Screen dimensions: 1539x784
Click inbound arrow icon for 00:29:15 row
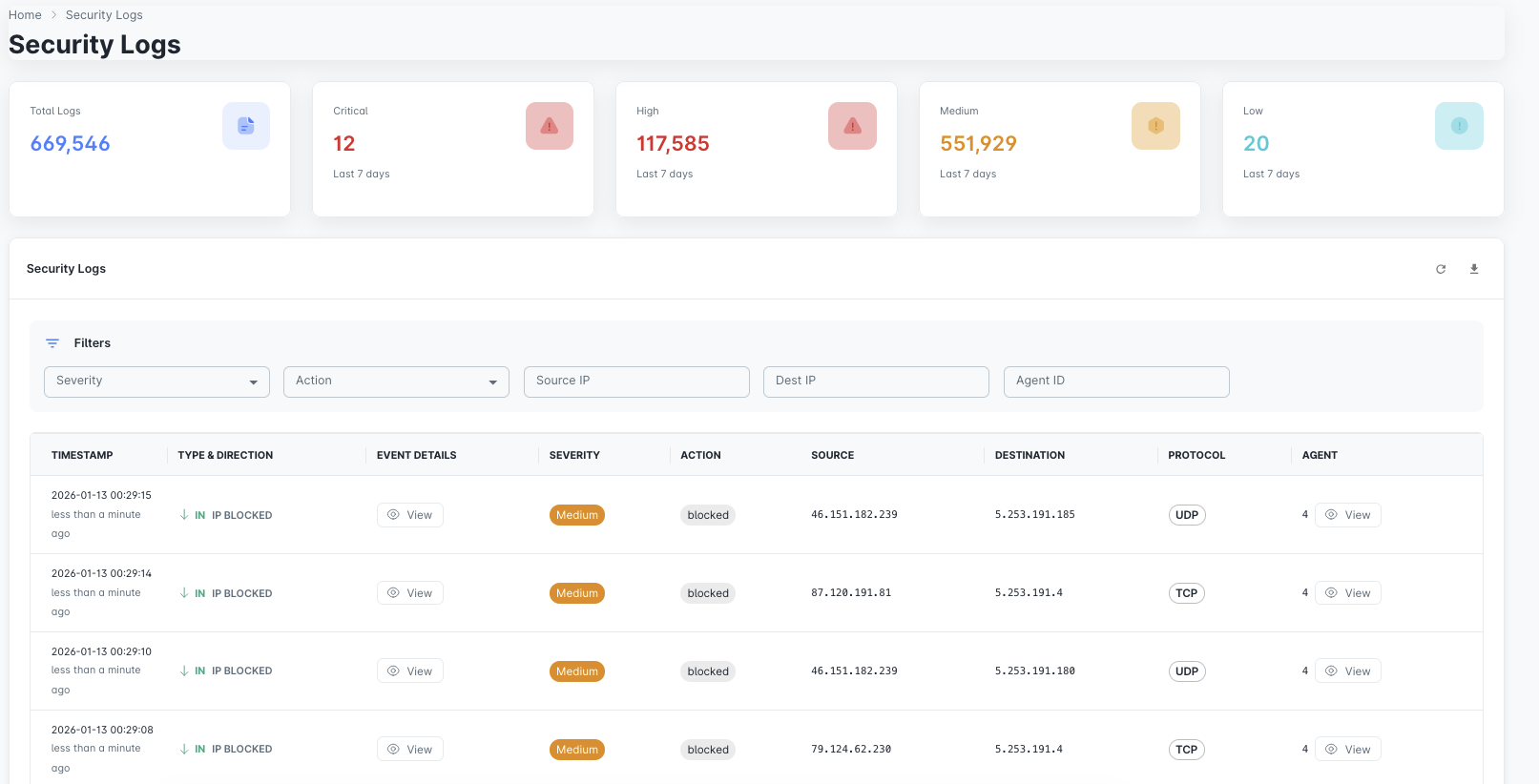pos(184,515)
